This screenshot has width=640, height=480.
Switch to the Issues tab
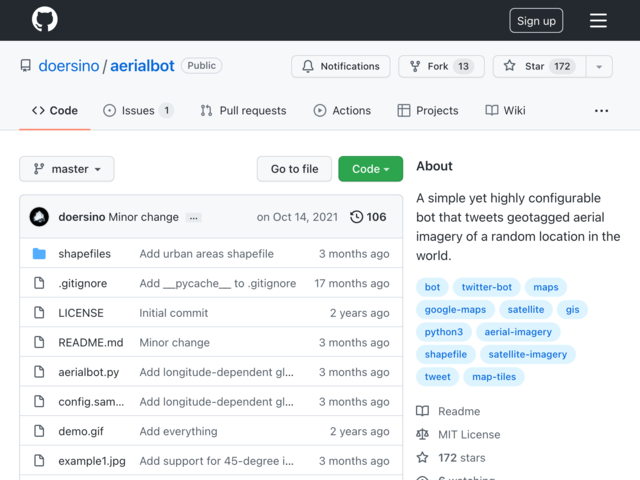(x=138, y=111)
